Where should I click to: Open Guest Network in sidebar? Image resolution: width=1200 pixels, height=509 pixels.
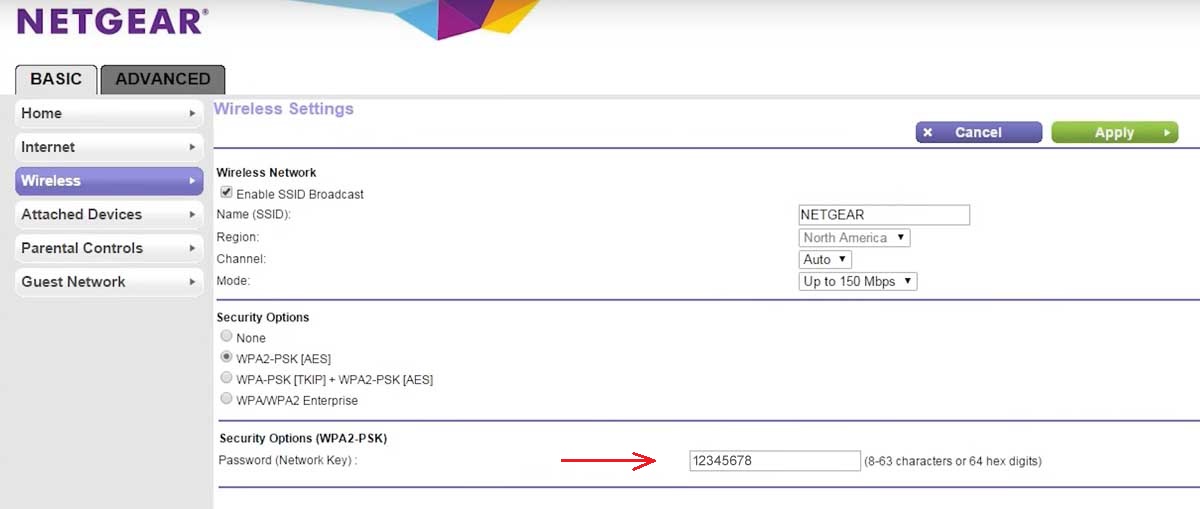(x=109, y=282)
